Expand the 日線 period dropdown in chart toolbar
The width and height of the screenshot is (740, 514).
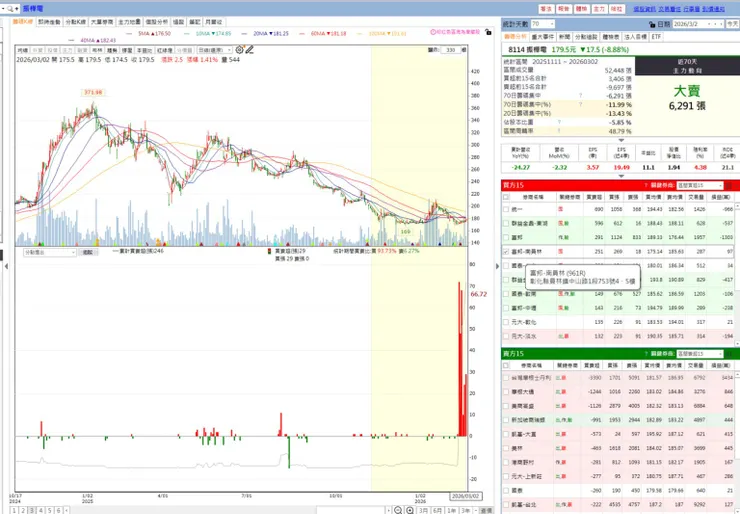215,50
